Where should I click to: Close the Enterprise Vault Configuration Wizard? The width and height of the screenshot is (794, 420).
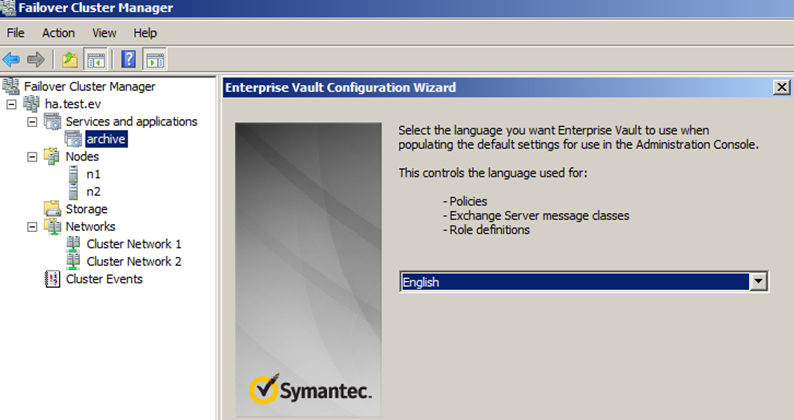(781, 87)
